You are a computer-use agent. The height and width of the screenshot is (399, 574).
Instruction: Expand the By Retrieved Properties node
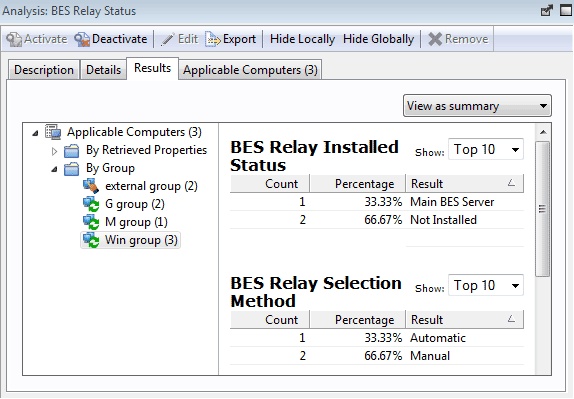54,151
